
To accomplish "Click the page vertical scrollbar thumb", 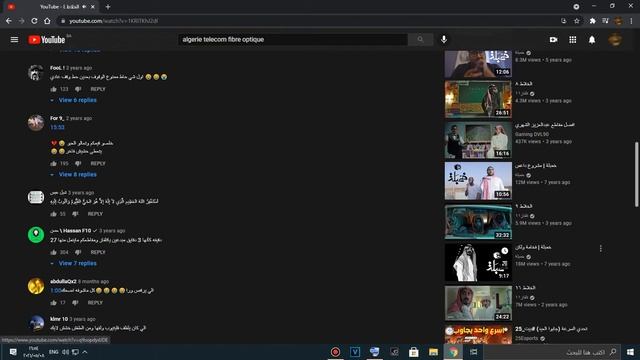I will [x=636, y=174].
